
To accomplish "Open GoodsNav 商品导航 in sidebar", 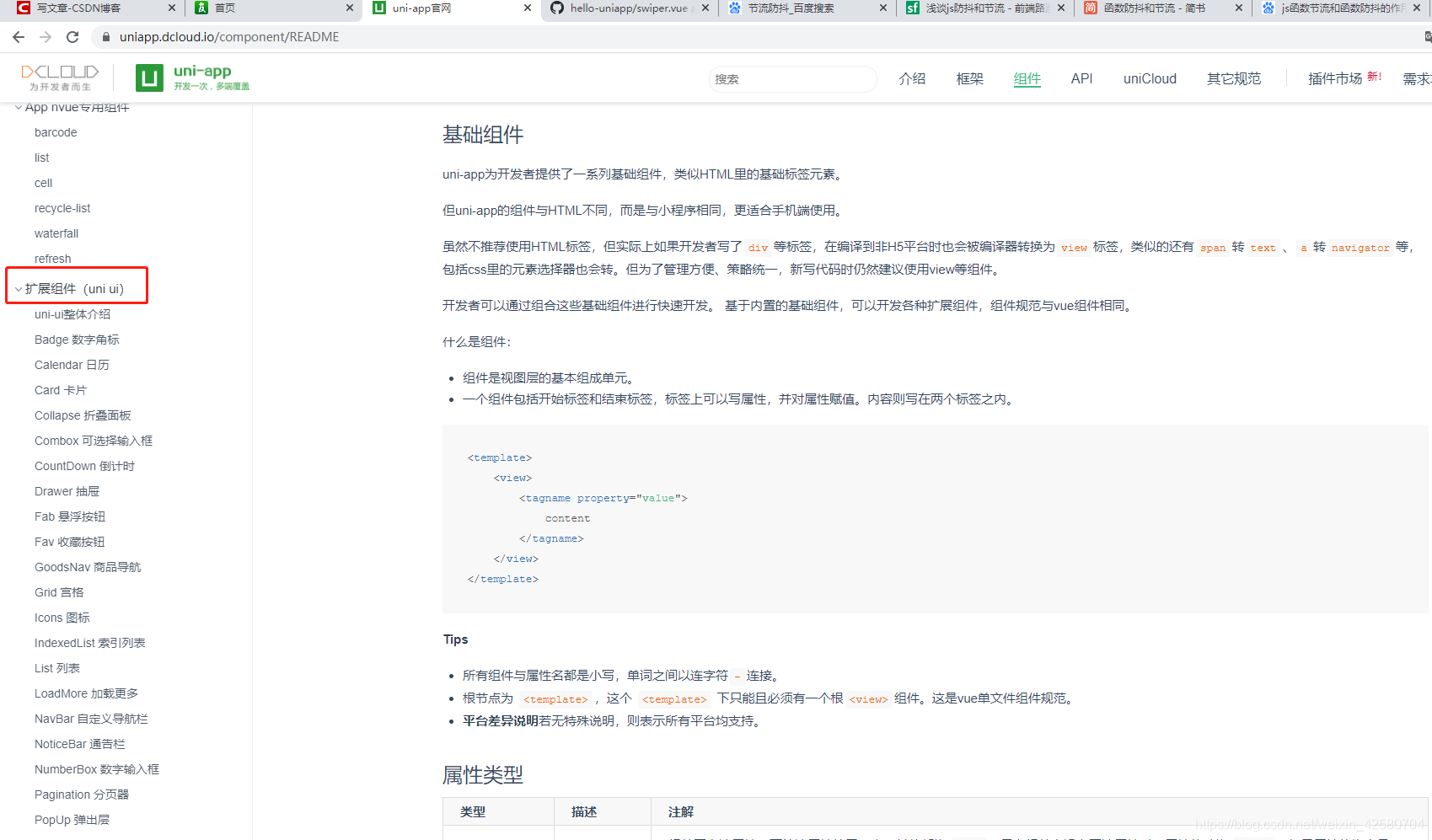I will 88,567.
